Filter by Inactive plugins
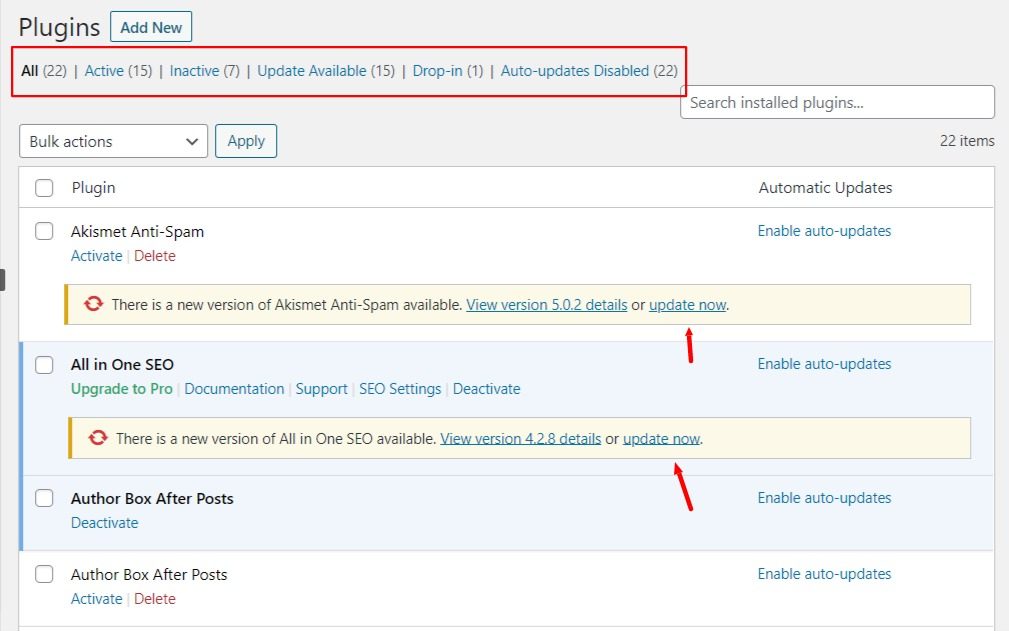Viewport: 1009px width, 631px height. (194, 71)
